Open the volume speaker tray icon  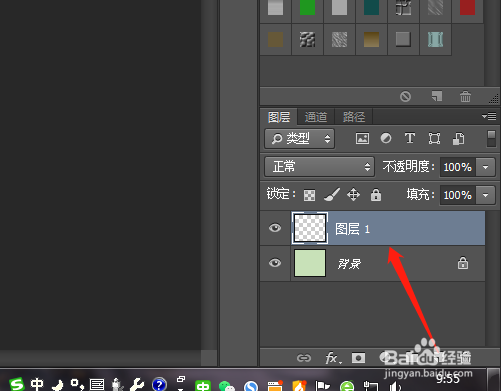(x=395, y=386)
